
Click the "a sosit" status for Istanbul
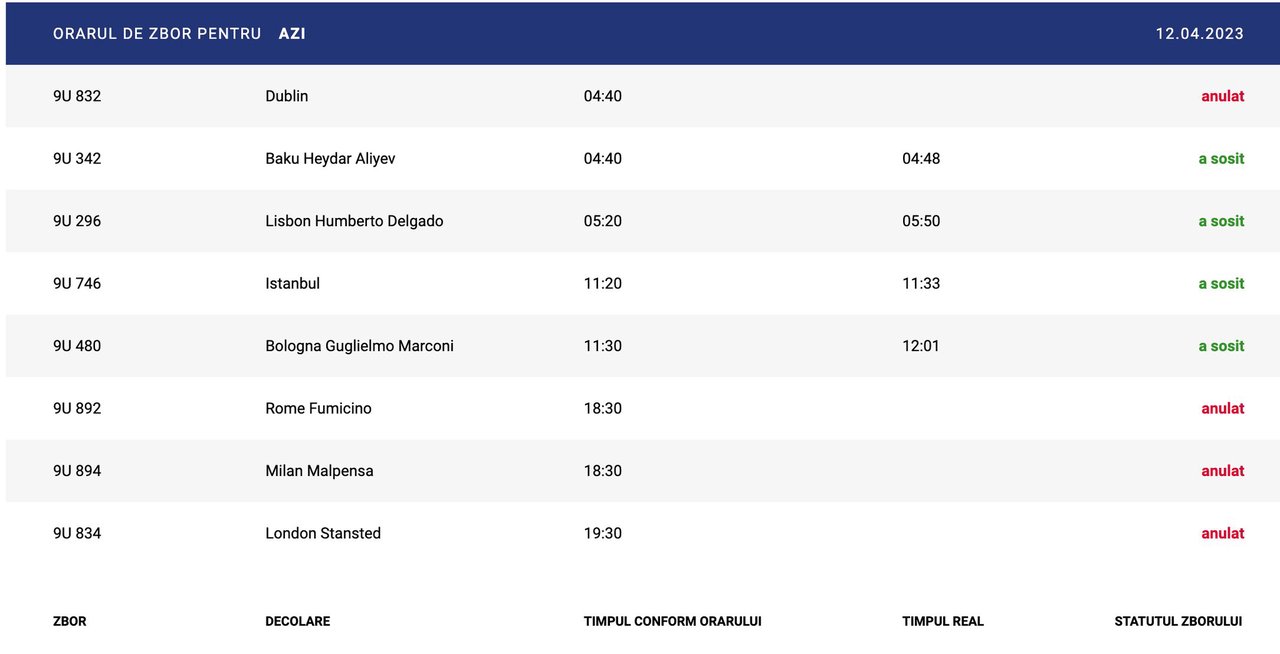(x=1221, y=284)
